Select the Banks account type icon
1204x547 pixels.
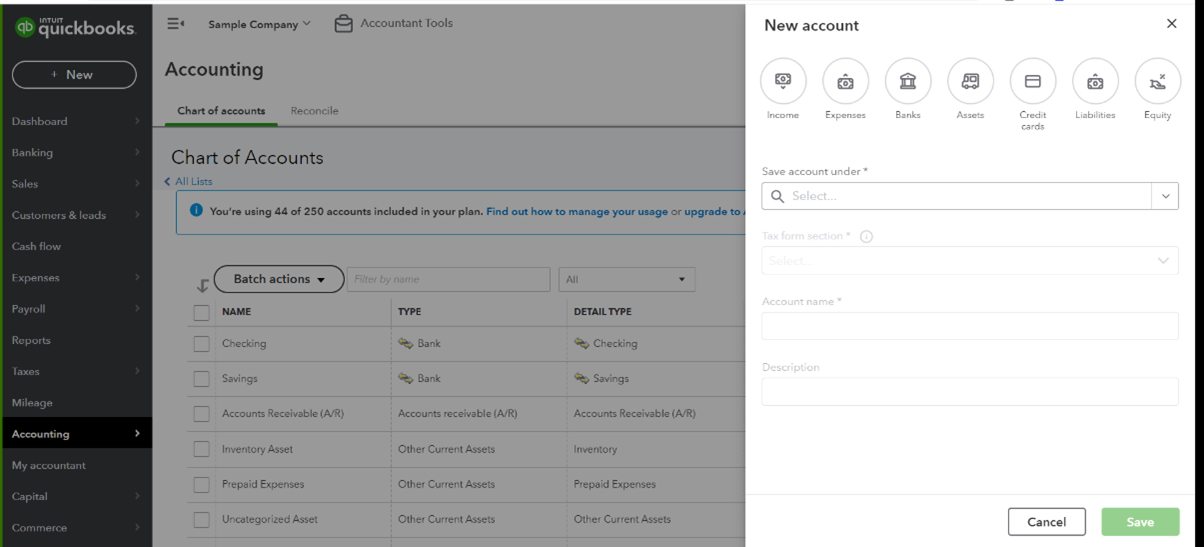click(x=908, y=81)
